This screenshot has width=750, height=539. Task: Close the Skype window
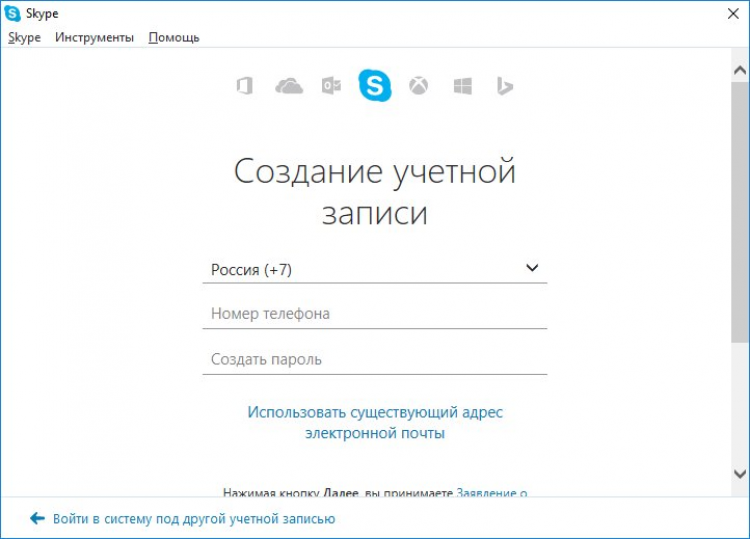(x=733, y=14)
